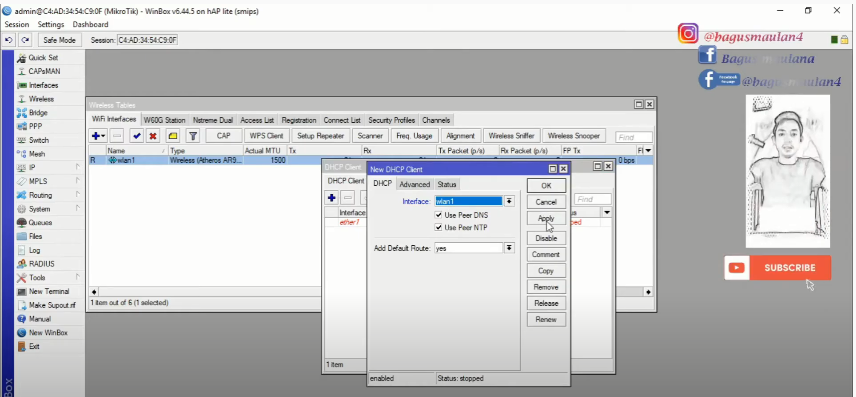Switch to the Connect List tab
The image size is (856, 397).
[342, 120]
